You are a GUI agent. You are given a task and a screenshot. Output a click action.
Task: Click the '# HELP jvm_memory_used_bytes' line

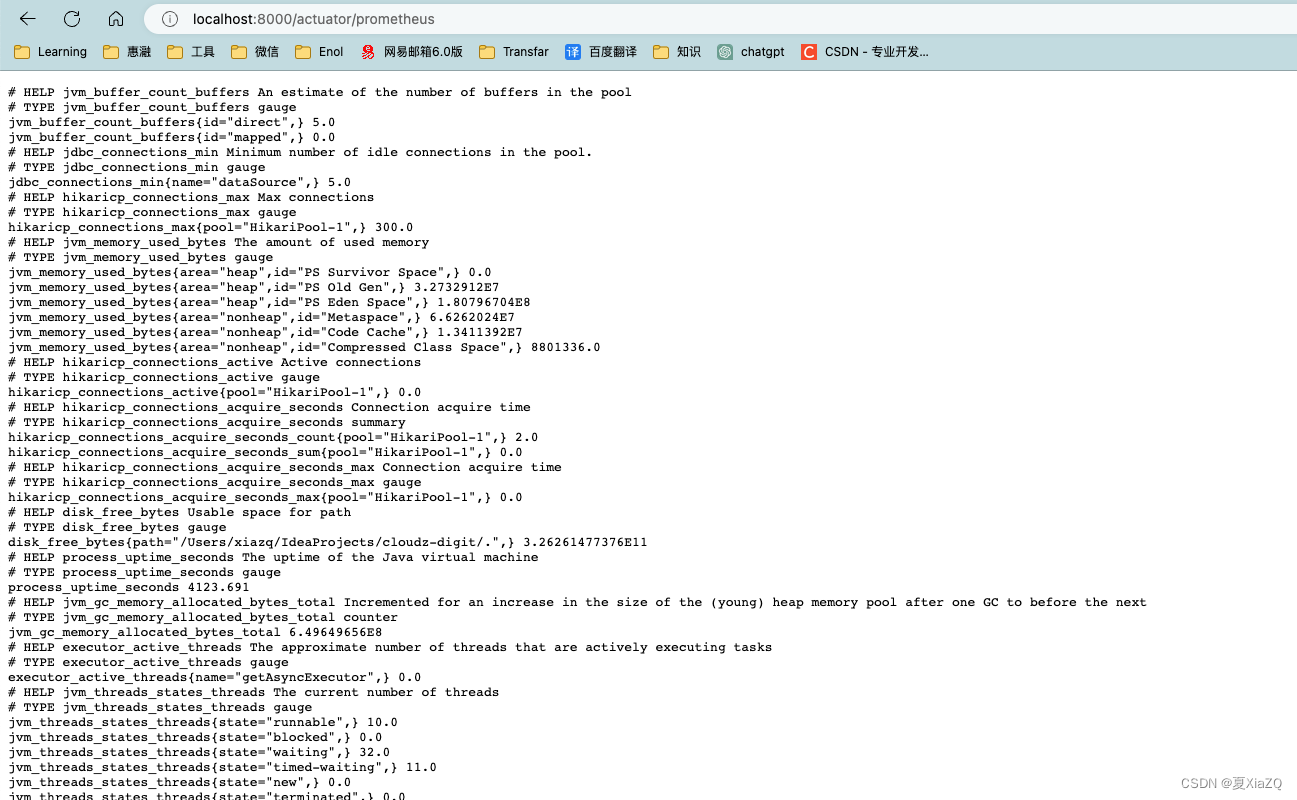pyautogui.click(x=219, y=242)
